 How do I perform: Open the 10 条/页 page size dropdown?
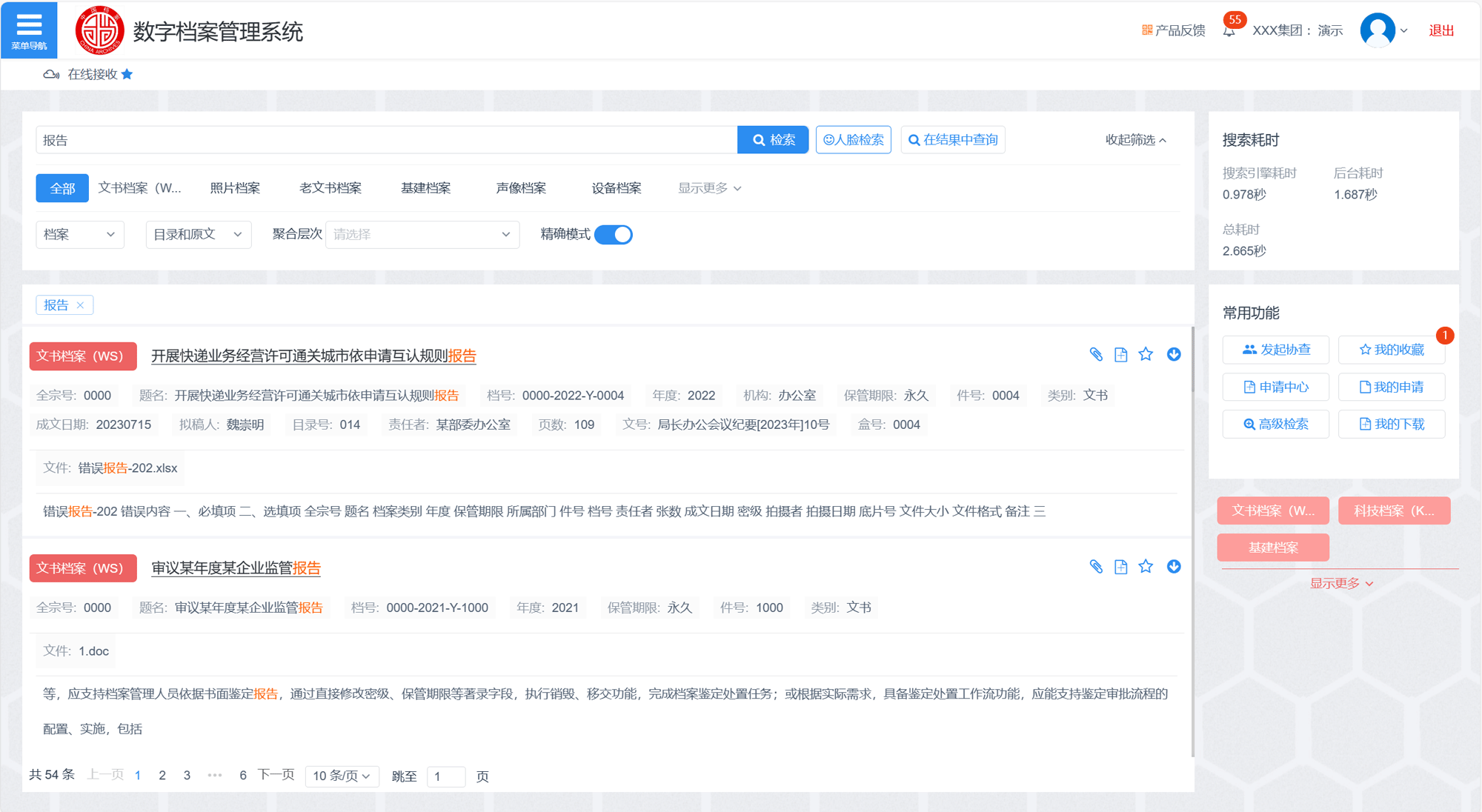pos(342,776)
